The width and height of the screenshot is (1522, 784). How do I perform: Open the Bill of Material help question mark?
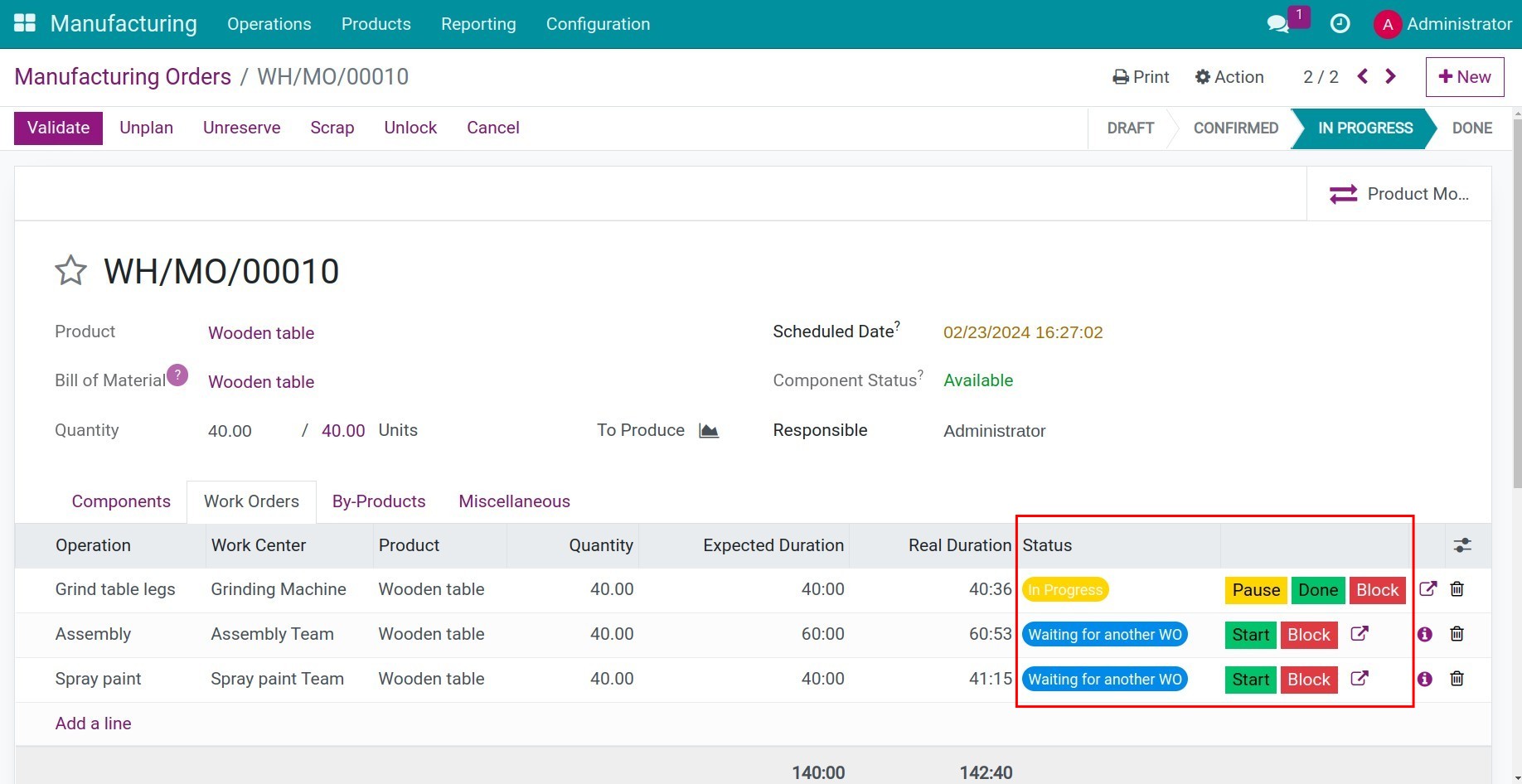click(x=177, y=375)
